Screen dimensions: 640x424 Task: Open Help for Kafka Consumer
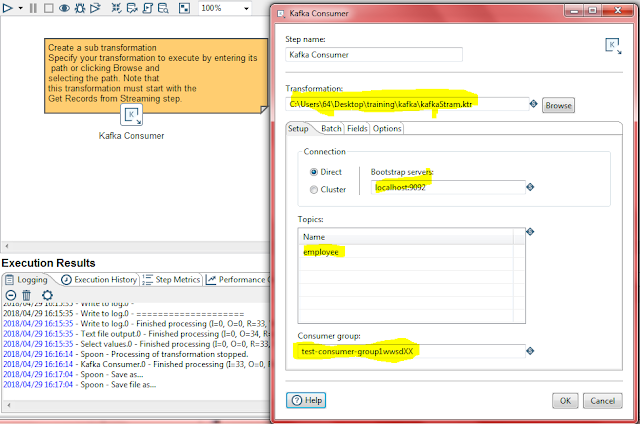pos(306,400)
